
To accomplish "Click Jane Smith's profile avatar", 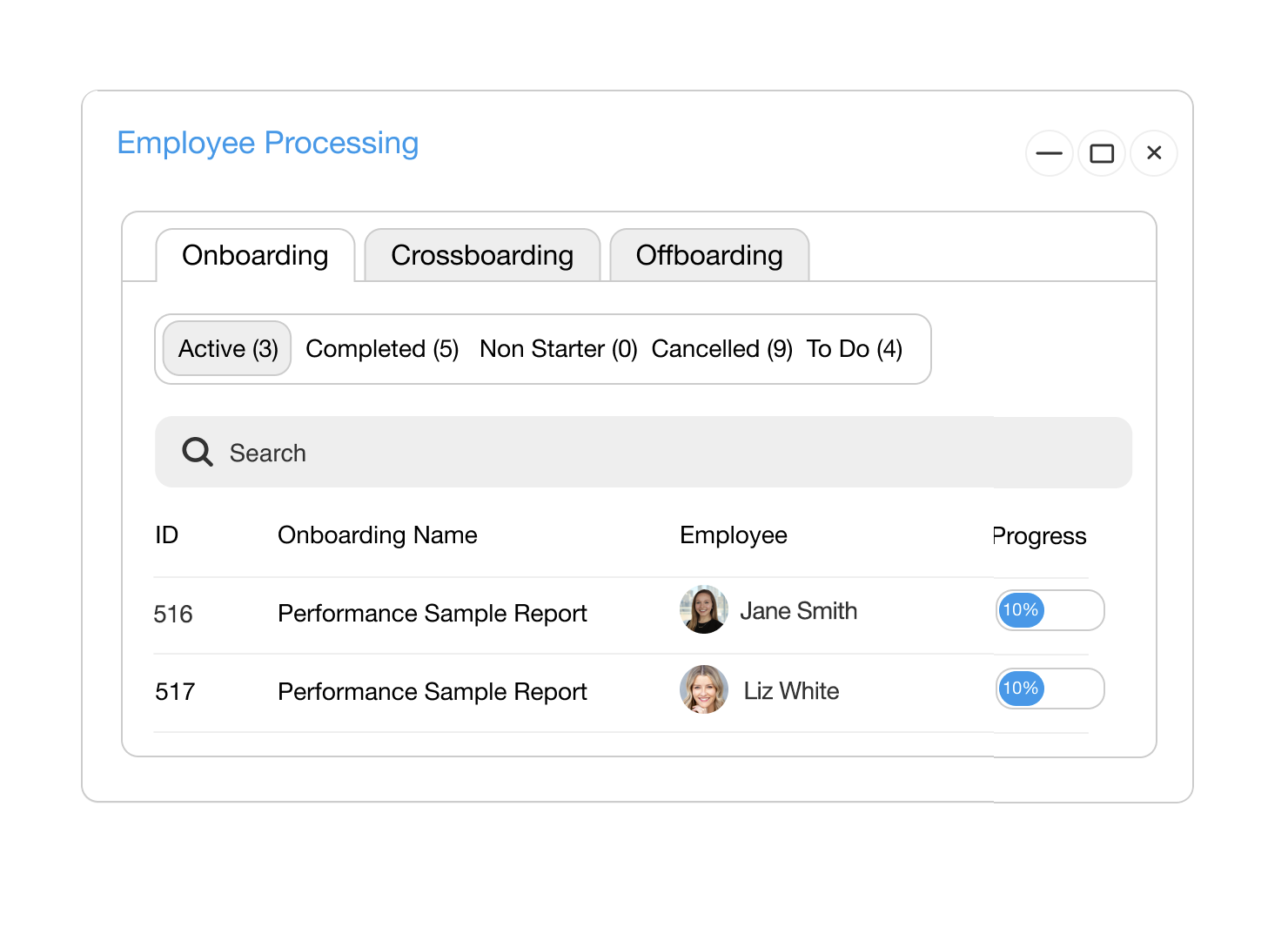I will 703,609.
